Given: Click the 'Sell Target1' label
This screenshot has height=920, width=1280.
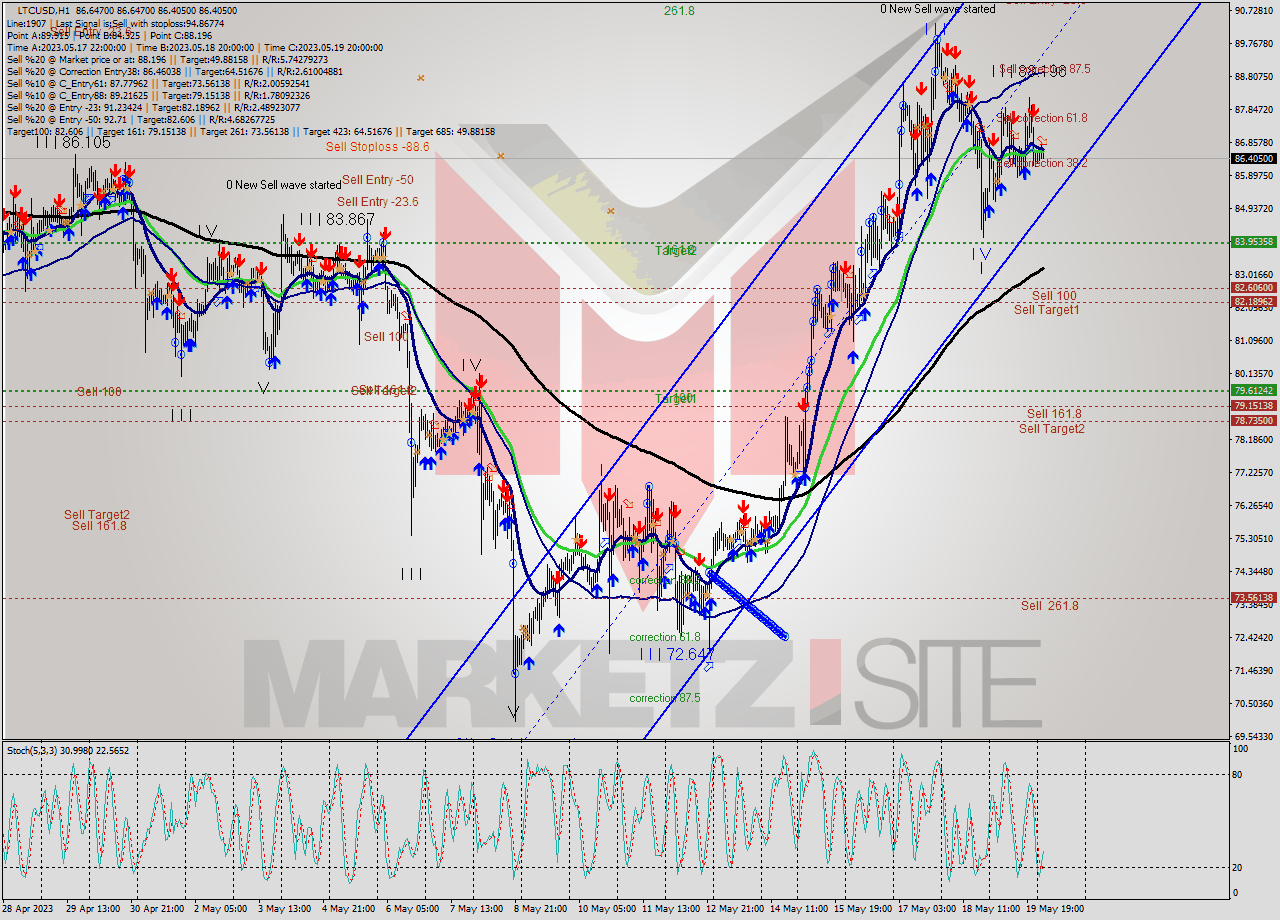Looking at the screenshot, I should pyautogui.click(x=1047, y=310).
